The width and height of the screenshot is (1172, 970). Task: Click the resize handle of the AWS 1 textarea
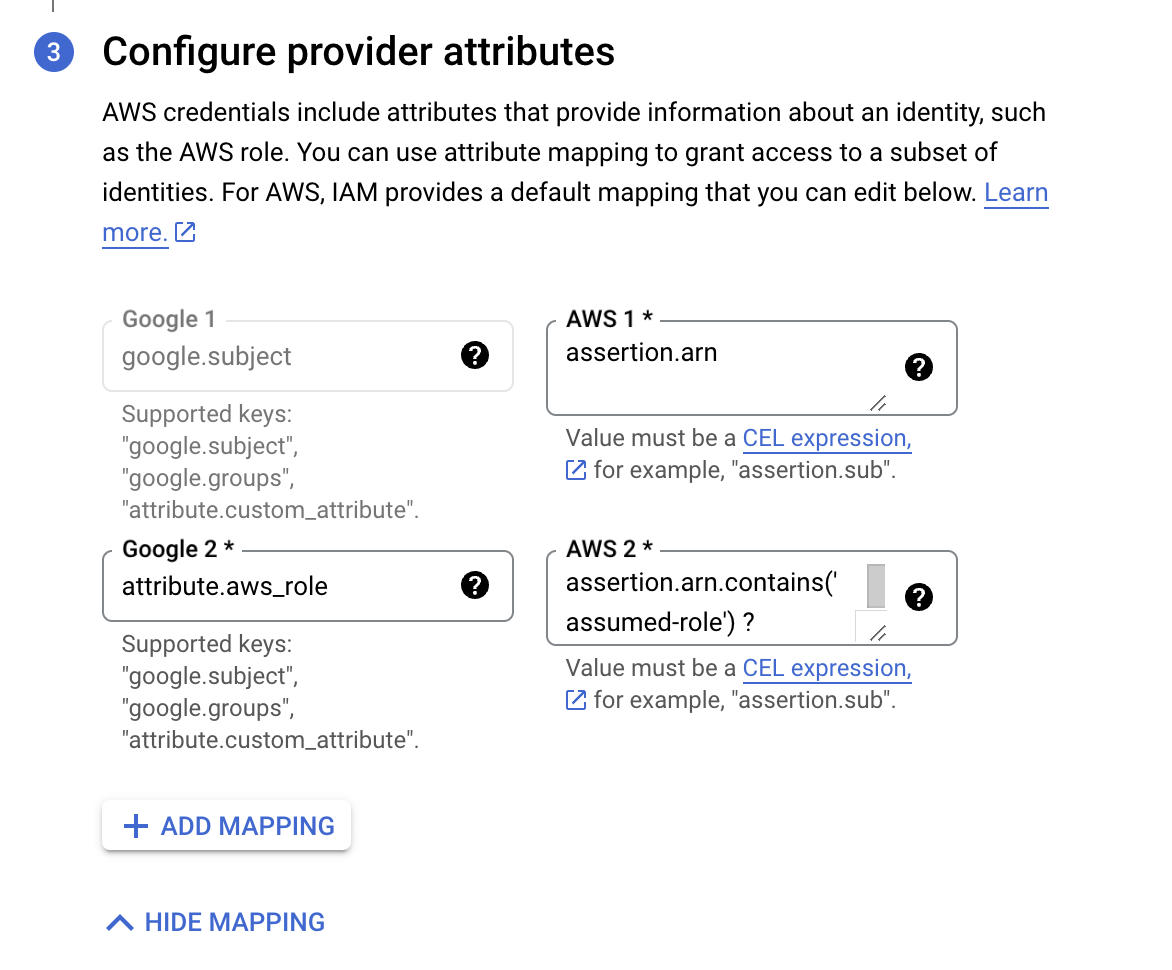tap(877, 403)
